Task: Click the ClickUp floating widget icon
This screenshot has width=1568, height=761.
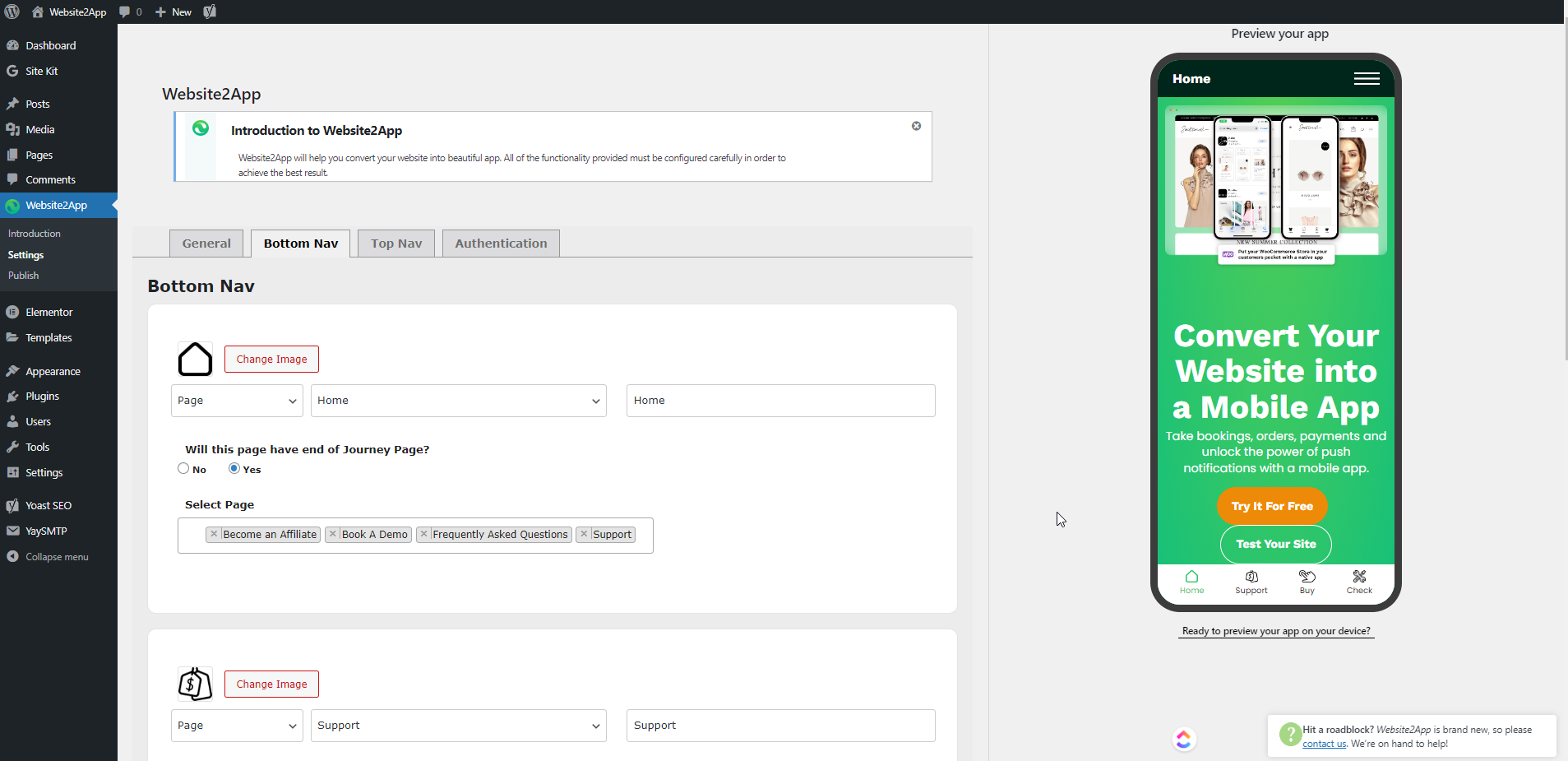Action: (1183, 739)
